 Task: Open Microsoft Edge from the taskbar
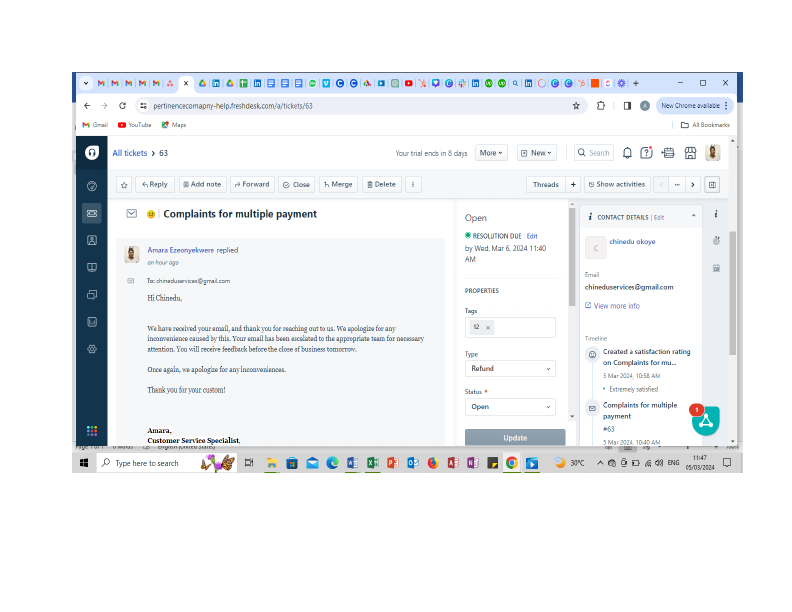[x=332, y=463]
